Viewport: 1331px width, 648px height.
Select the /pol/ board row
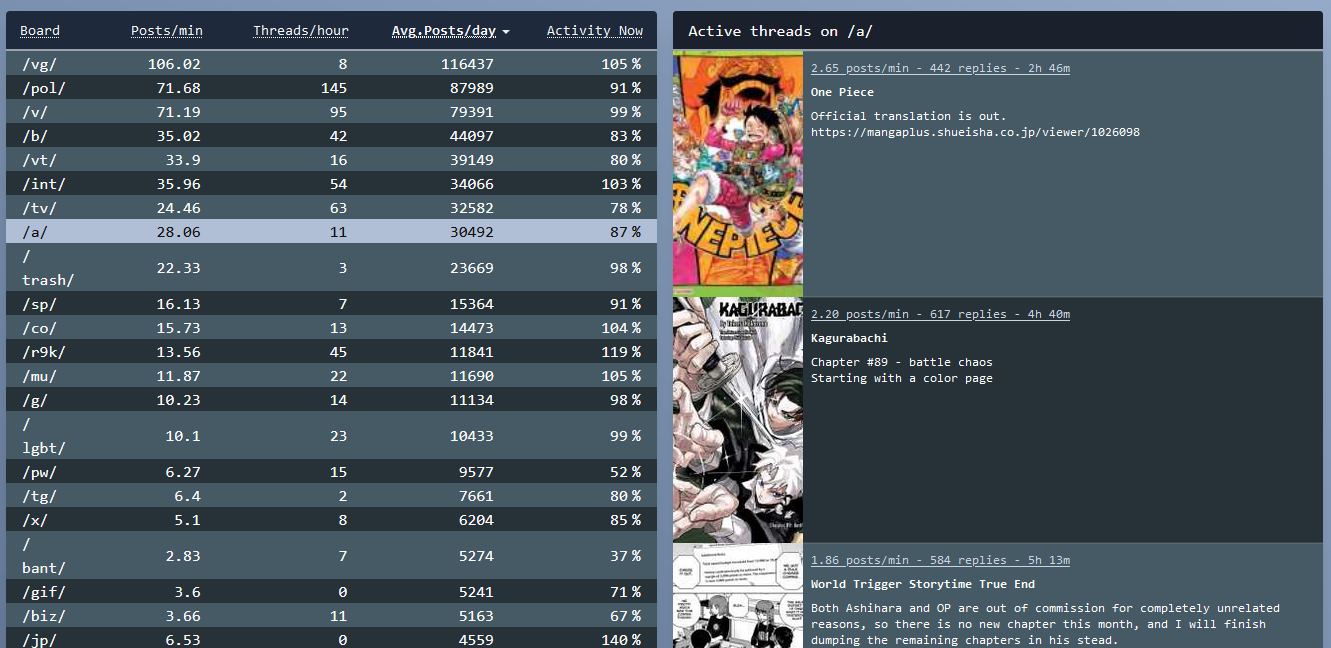coord(332,87)
